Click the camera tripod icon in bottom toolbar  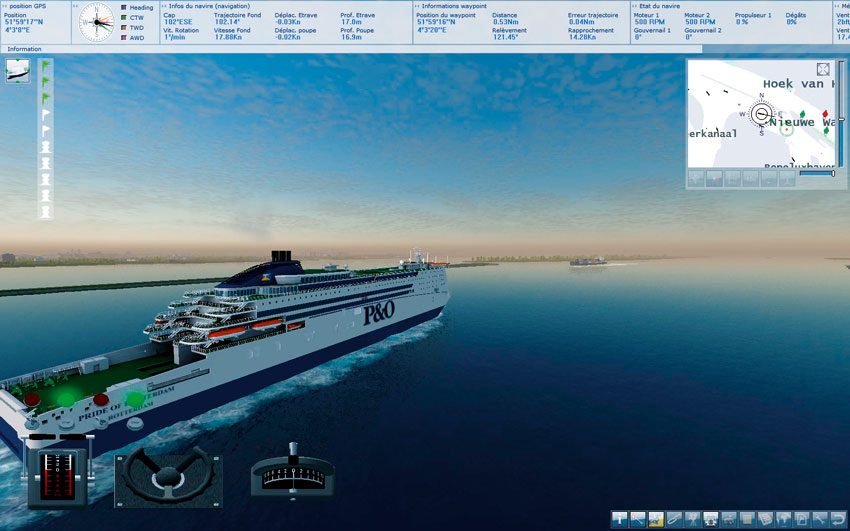692,520
